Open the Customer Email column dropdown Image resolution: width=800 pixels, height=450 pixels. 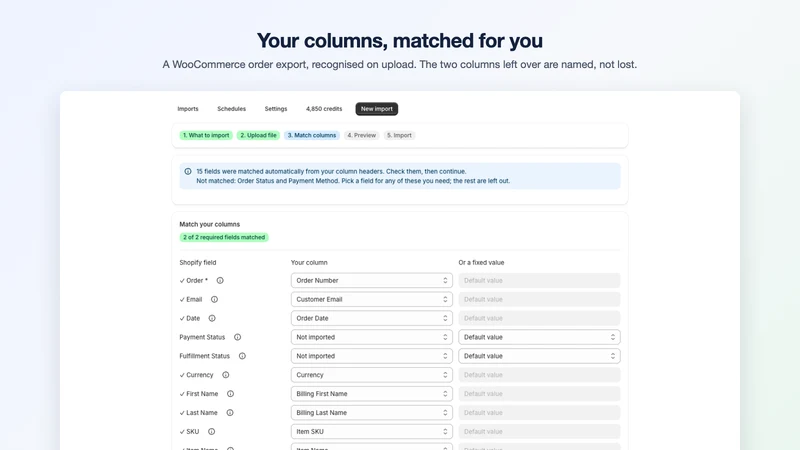(x=371, y=299)
